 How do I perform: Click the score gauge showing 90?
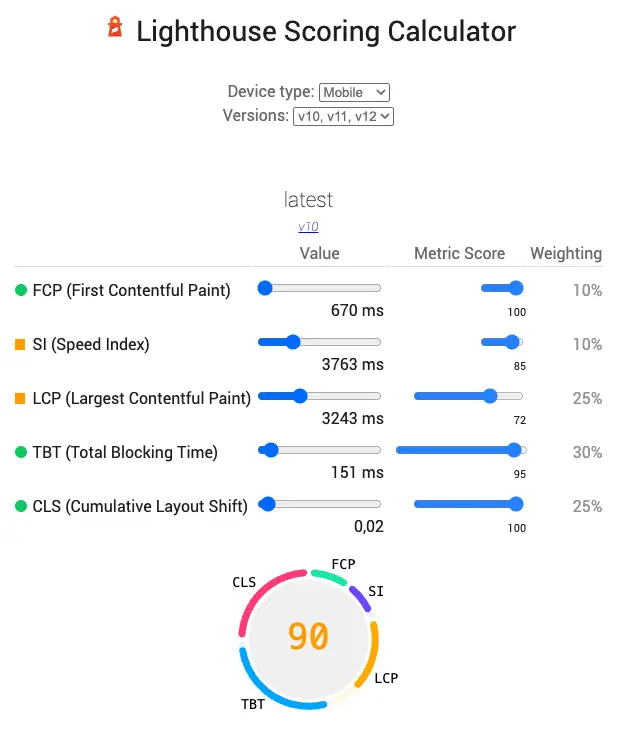[x=308, y=638]
